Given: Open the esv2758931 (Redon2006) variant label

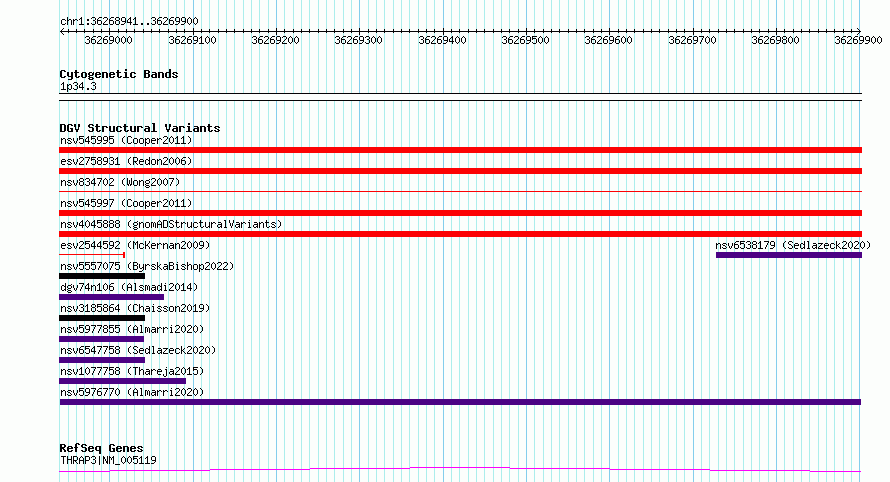Looking at the screenshot, I should [x=126, y=161].
